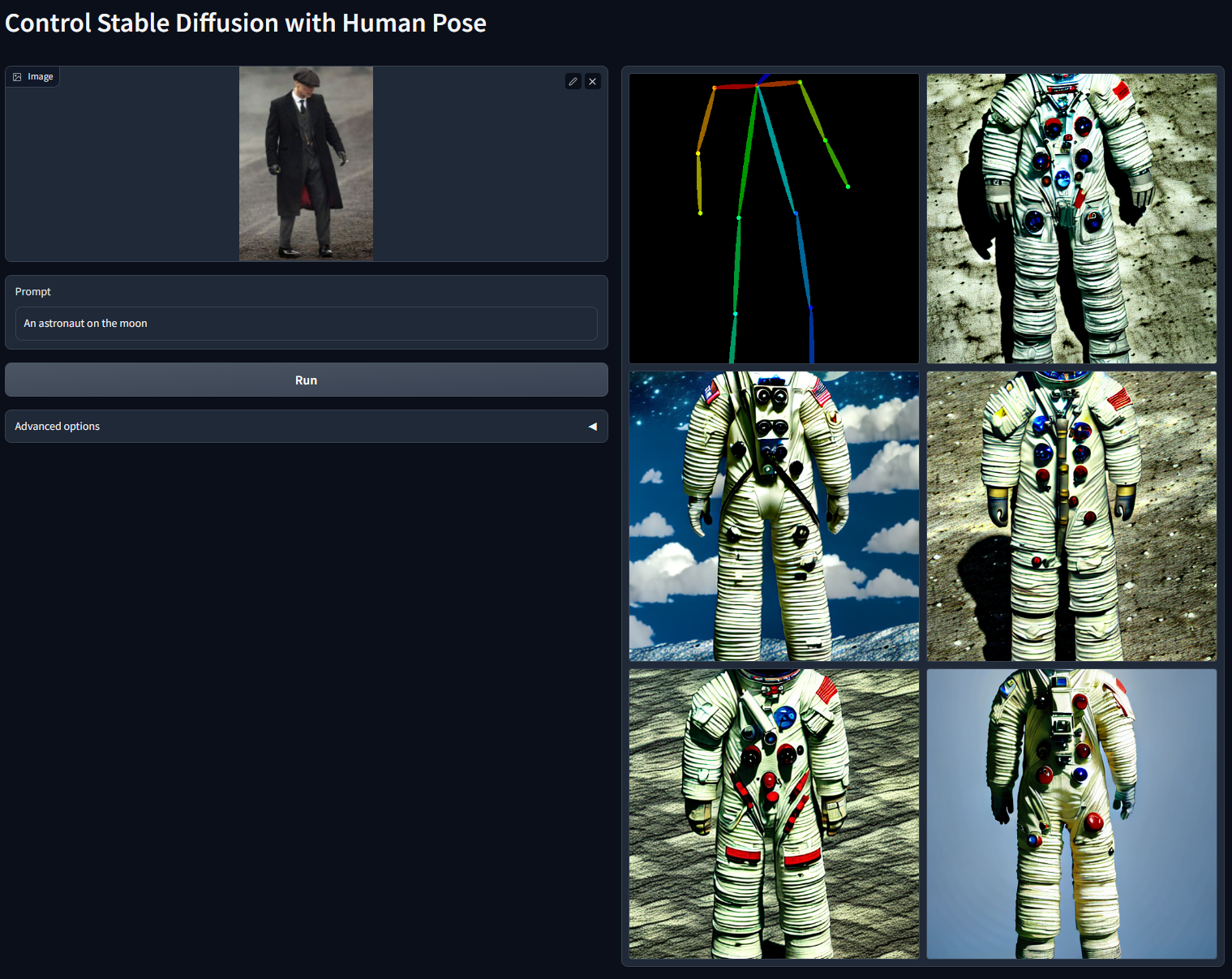Viewport: 1232px width, 979px height.
Task: Click the blank space inside Advanced options bar
Action: click(341, 427)
